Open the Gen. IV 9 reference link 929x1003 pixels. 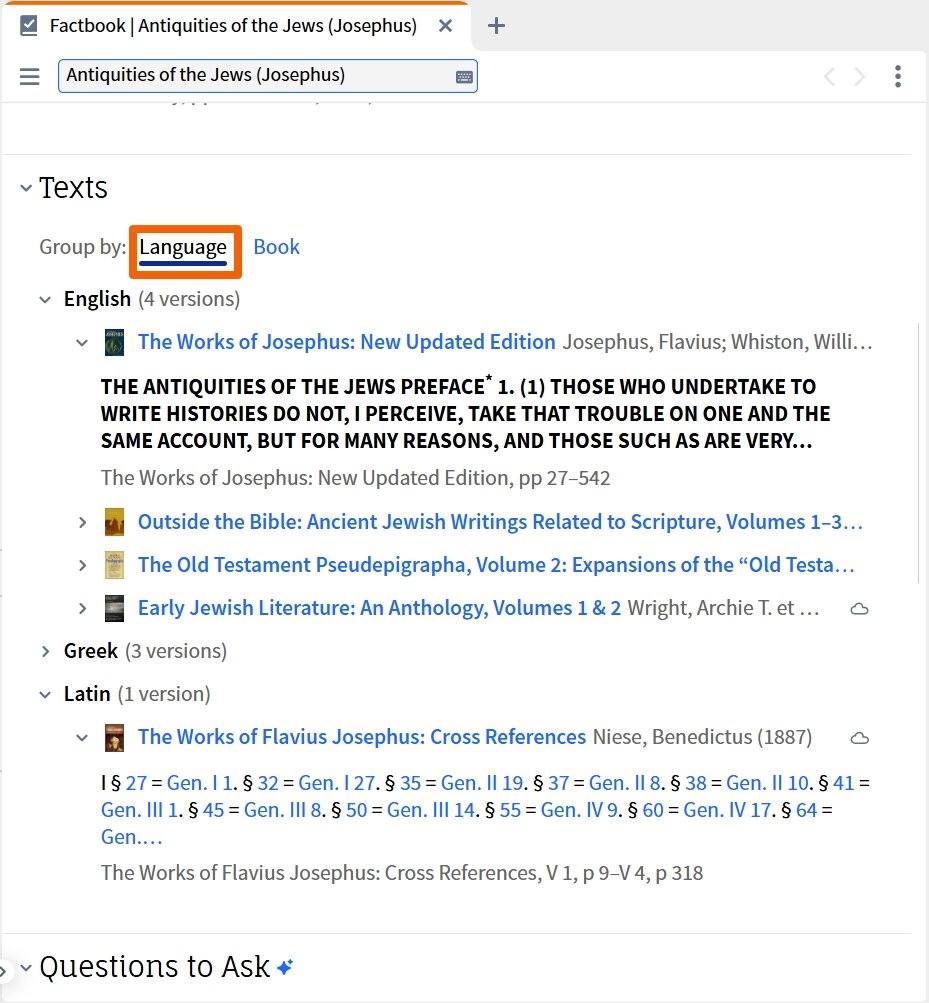tap(580, 810)
